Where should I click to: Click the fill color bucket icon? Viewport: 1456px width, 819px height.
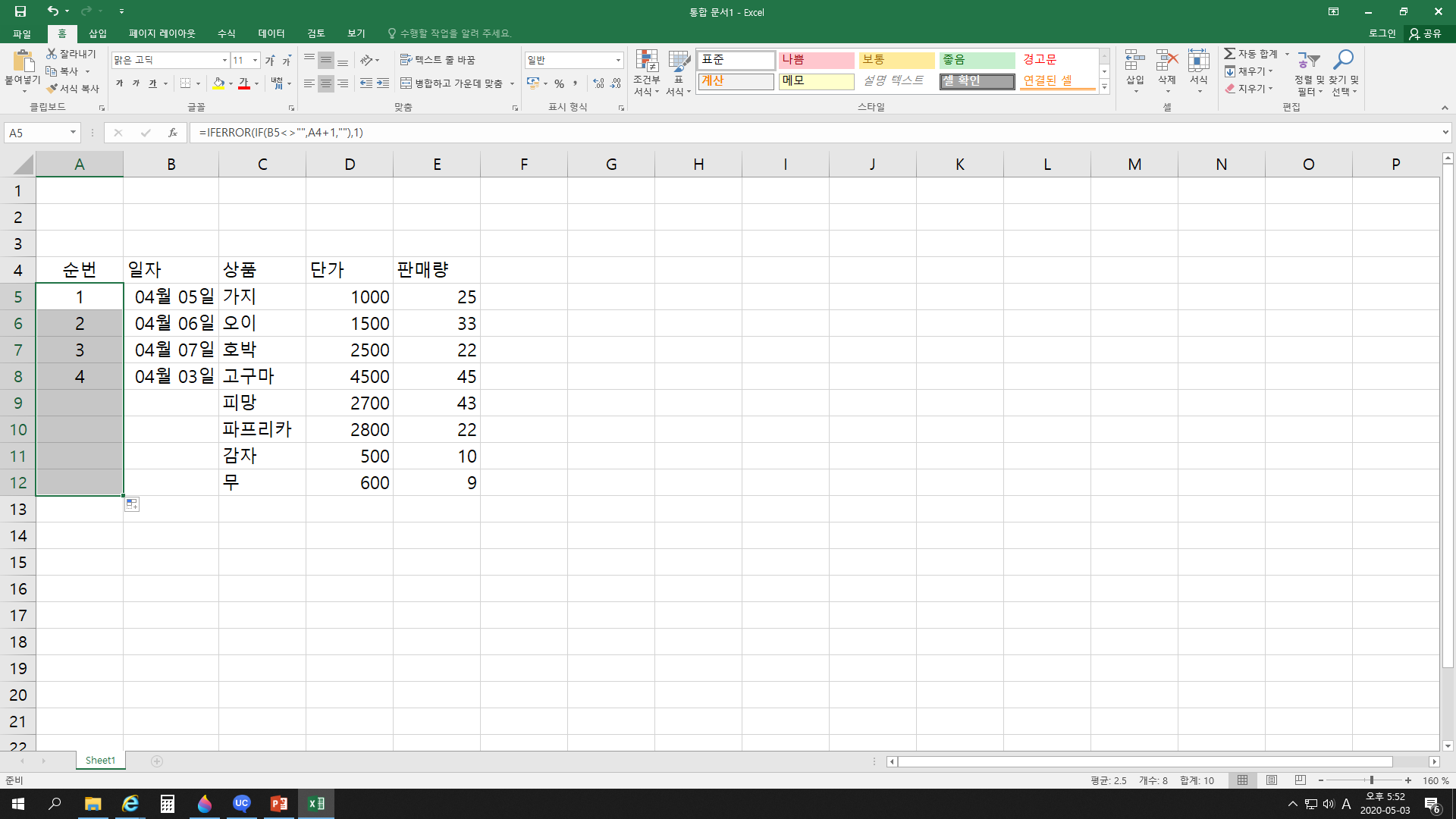(x=218, y=83)
